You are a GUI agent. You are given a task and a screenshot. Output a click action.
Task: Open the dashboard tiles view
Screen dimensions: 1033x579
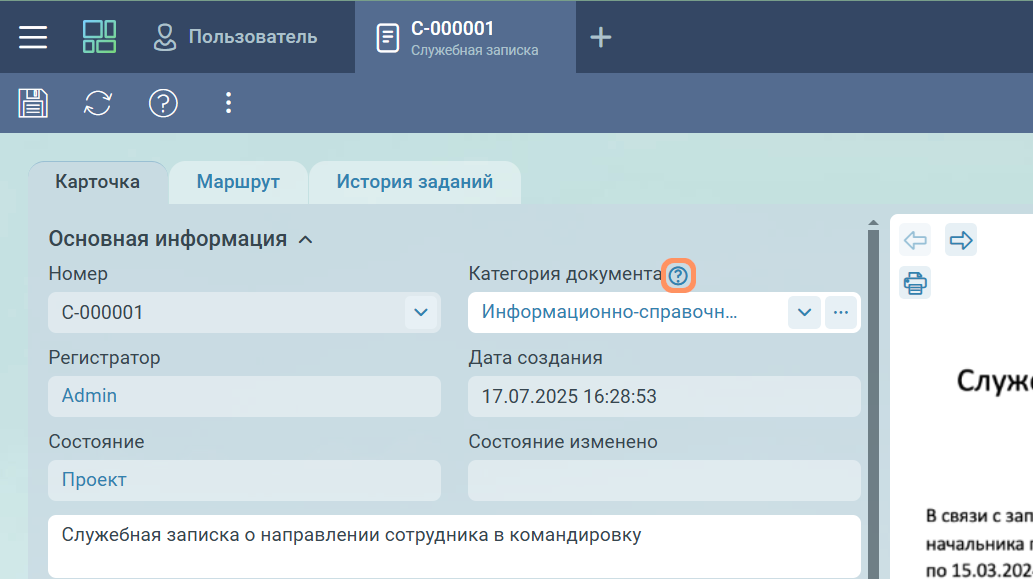click(x=99, y=37)
